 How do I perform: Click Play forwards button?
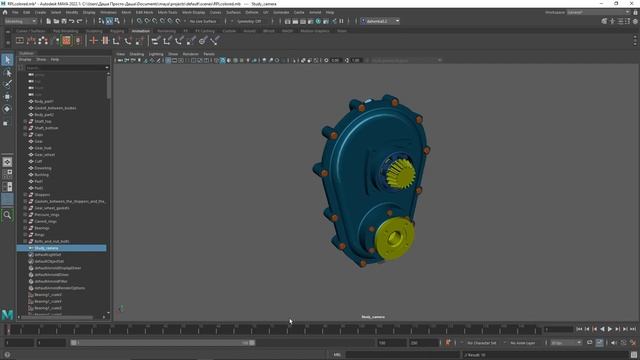coord(610,329)
